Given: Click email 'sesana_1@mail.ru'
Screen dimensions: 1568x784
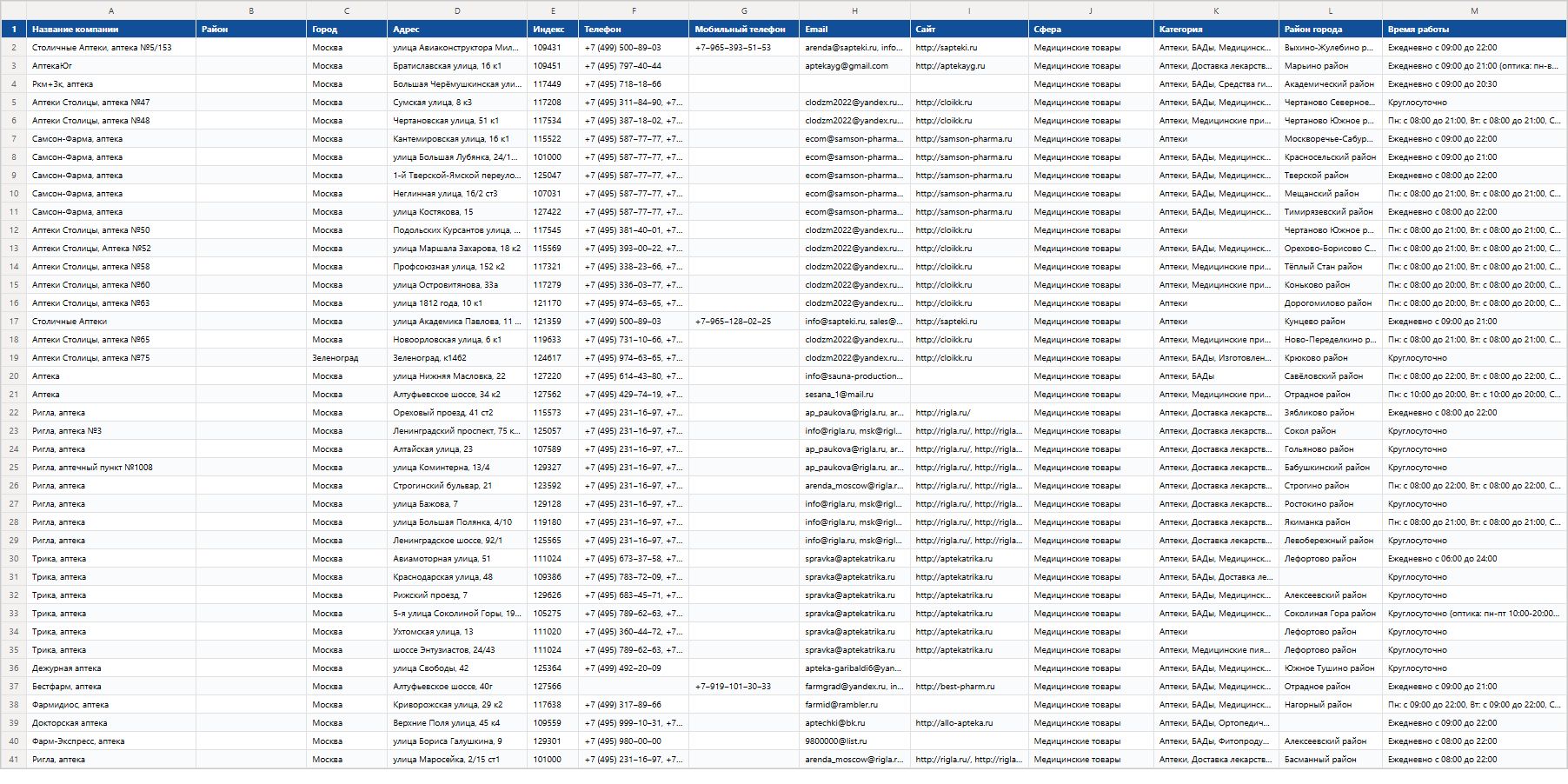Looking at the screenshot, I should point(855,395).
